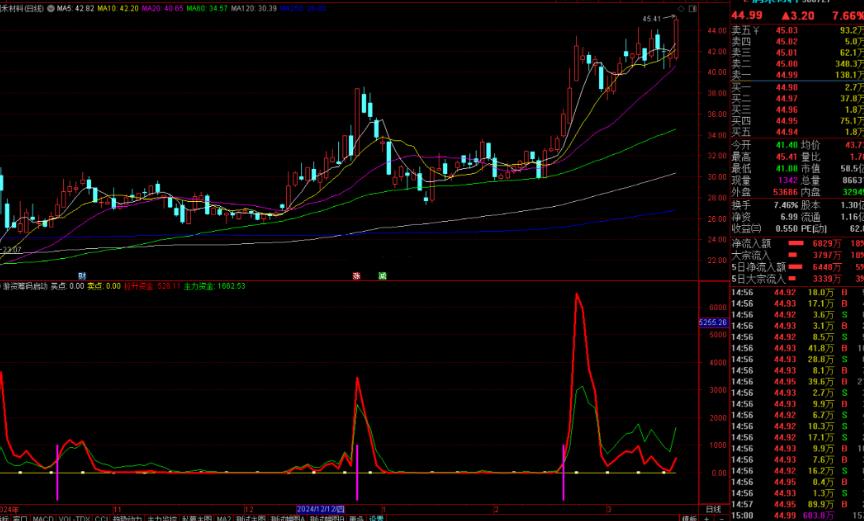
Task: Click the 45.41 high price annotation
Action: pyautogui.click(x=651, y=19)
